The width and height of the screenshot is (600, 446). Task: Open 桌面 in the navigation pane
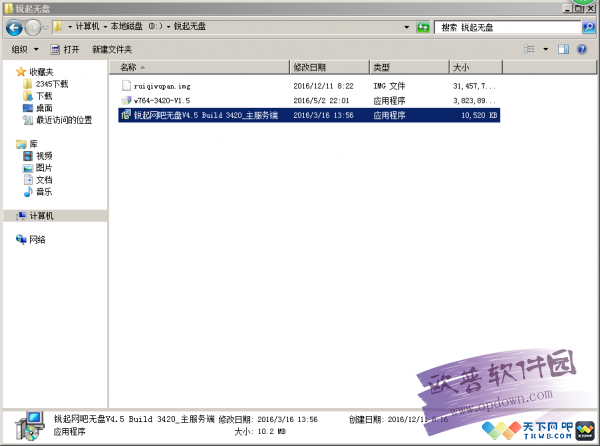tap(44, 108)
